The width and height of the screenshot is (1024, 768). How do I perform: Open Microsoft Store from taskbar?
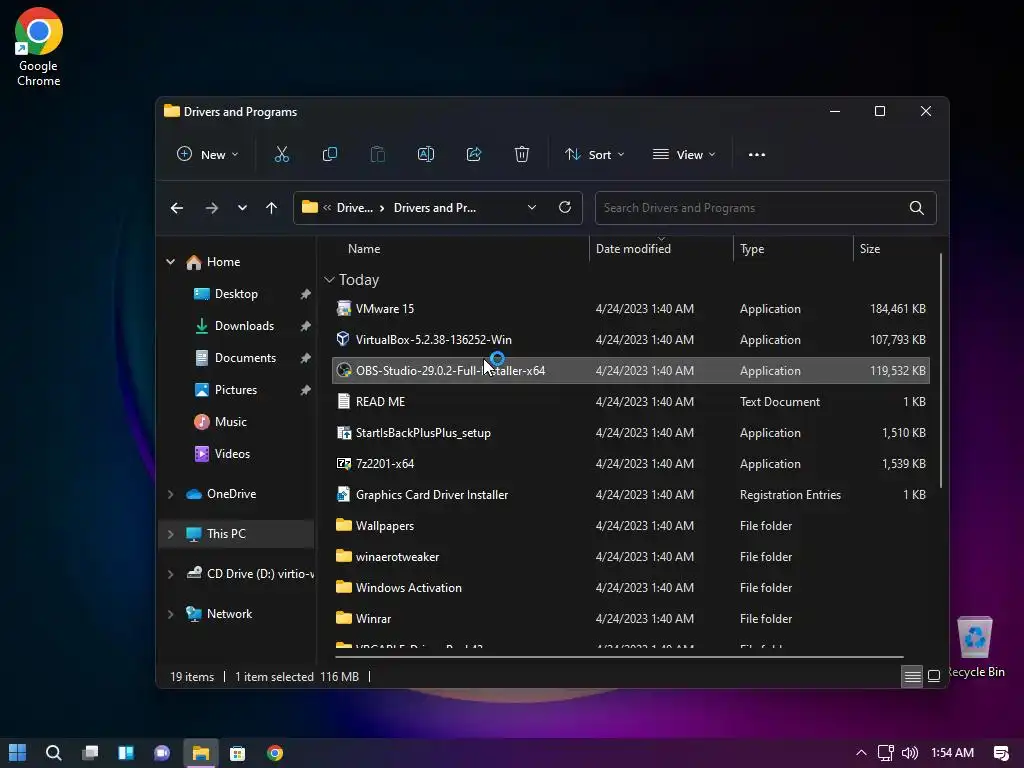[x=238, y=753]
